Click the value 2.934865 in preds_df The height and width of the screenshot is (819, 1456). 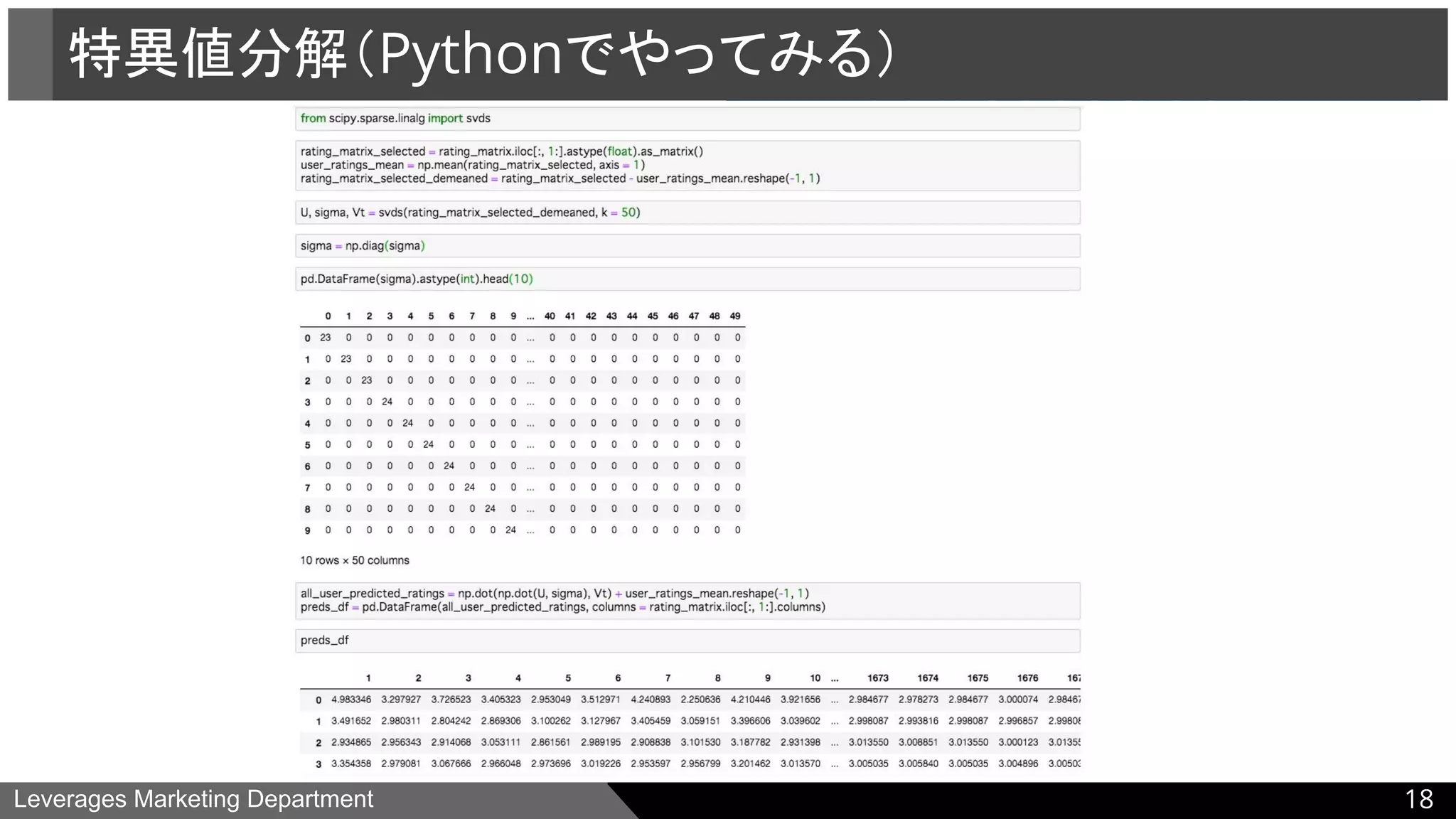point(351,742)
